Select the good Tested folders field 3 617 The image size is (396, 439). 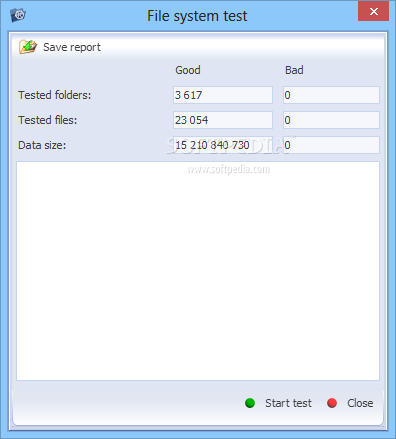[x=223, y=95]
